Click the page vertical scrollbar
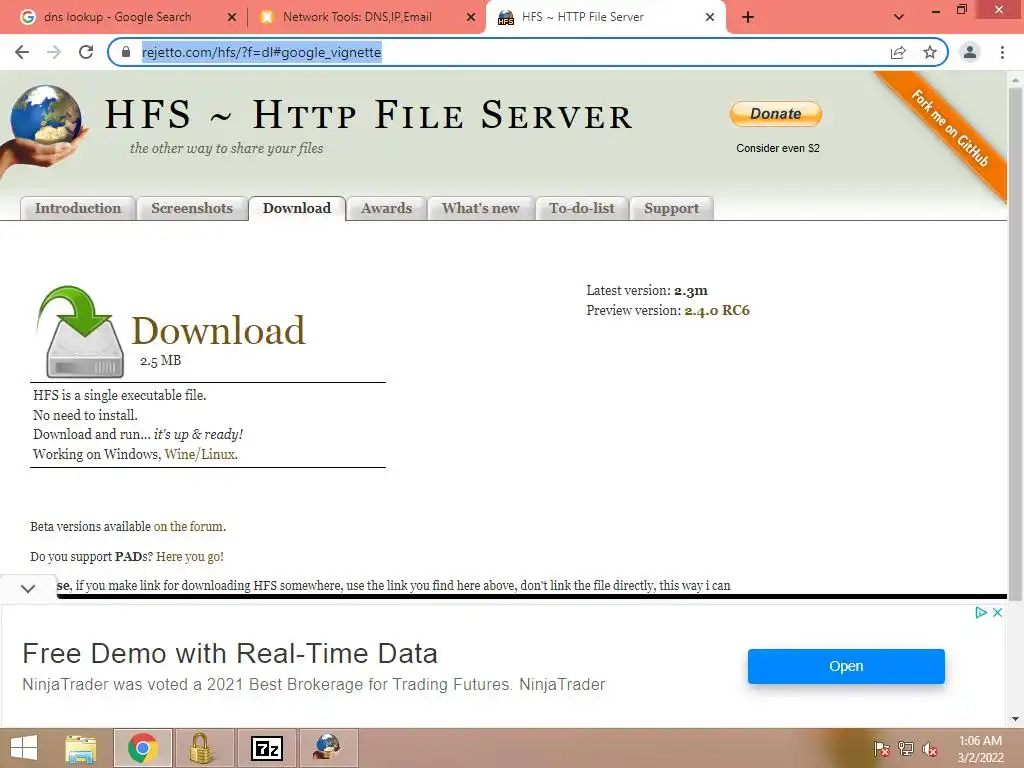 coord(1015,344)
